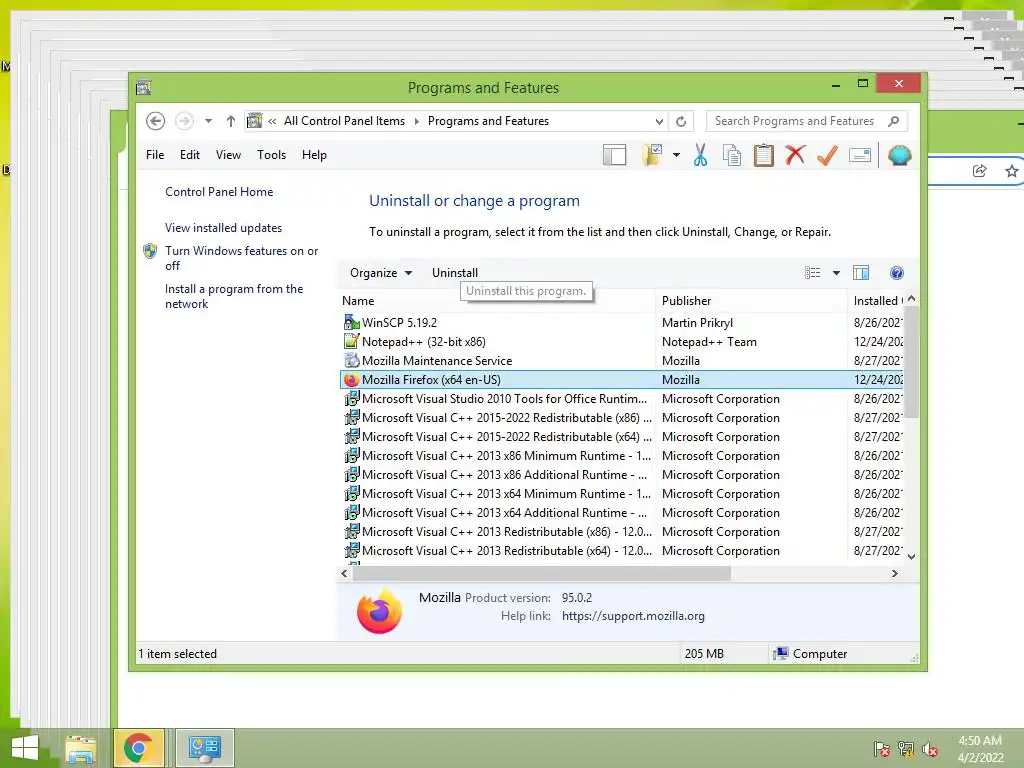Go up one level with the Up arrow

[x=231, y=121]
